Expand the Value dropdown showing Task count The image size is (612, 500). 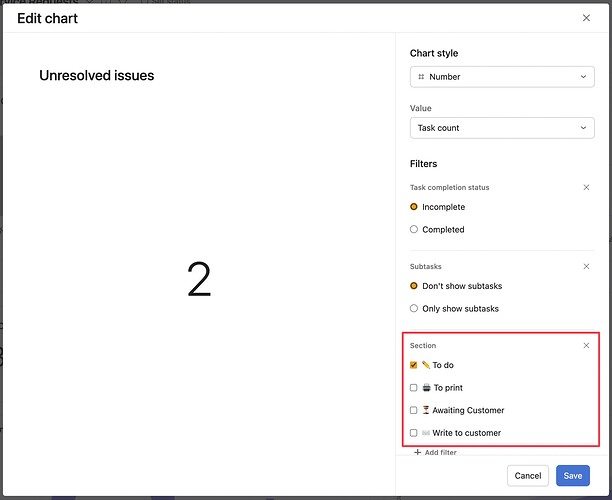tap(502, 128)
